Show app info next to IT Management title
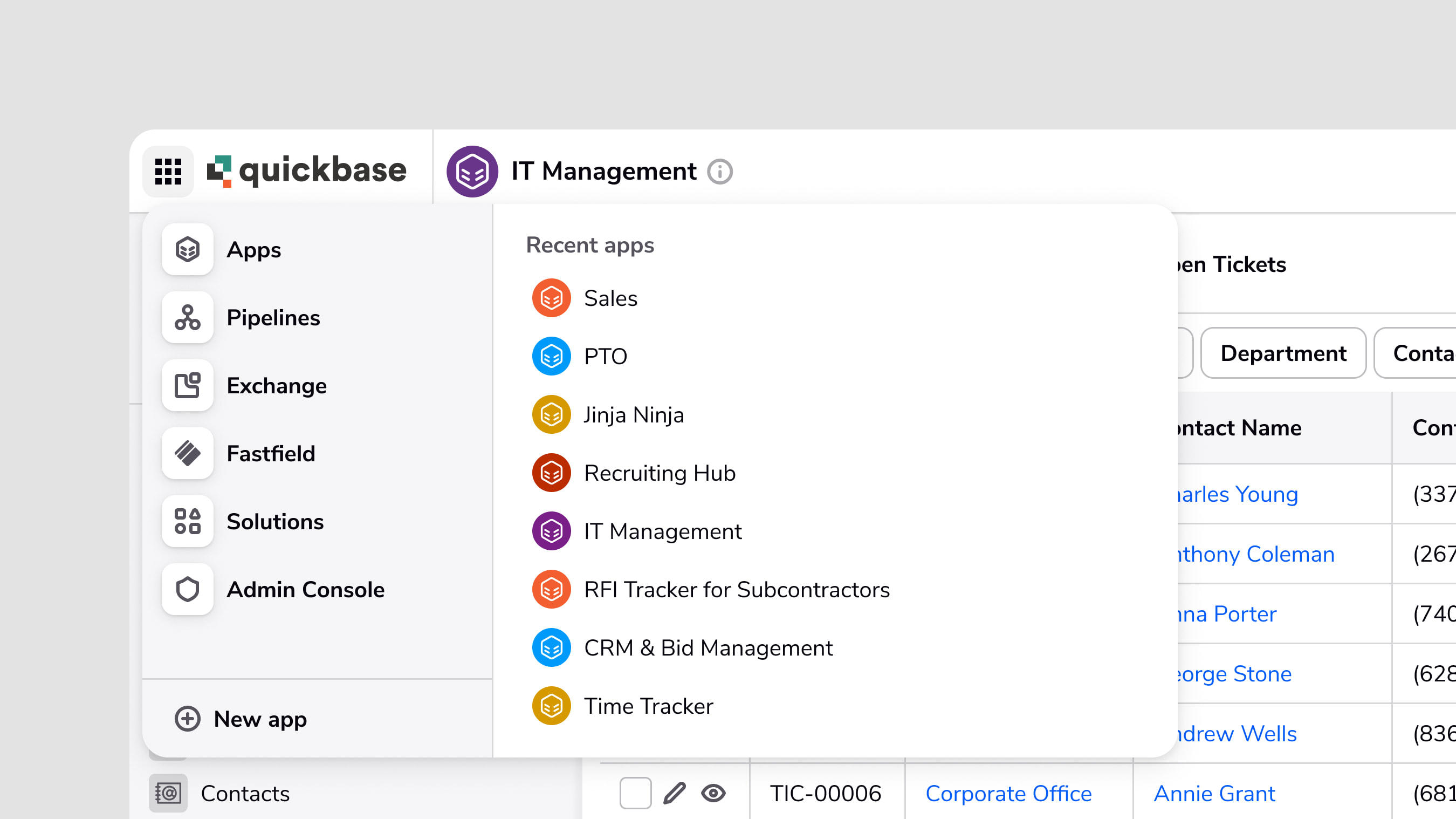 [x=719, y=172]
